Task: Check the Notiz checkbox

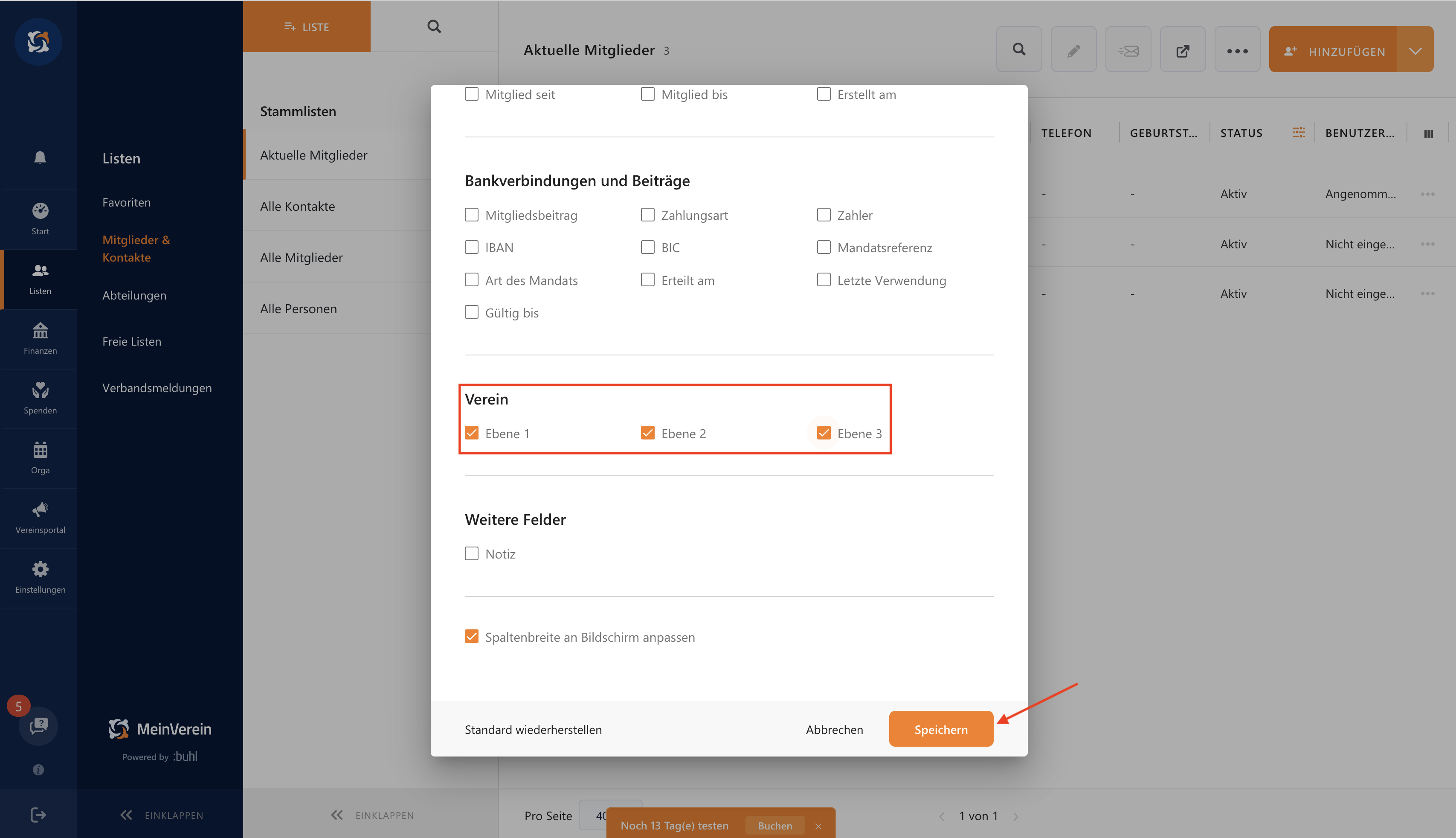Action: point(471,554)
